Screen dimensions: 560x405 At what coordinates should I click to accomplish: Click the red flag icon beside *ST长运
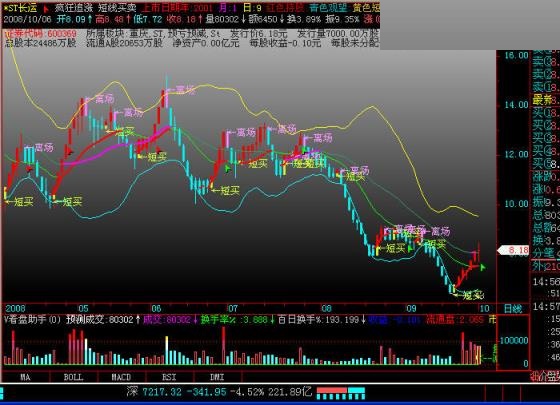[x=46, y=9]
